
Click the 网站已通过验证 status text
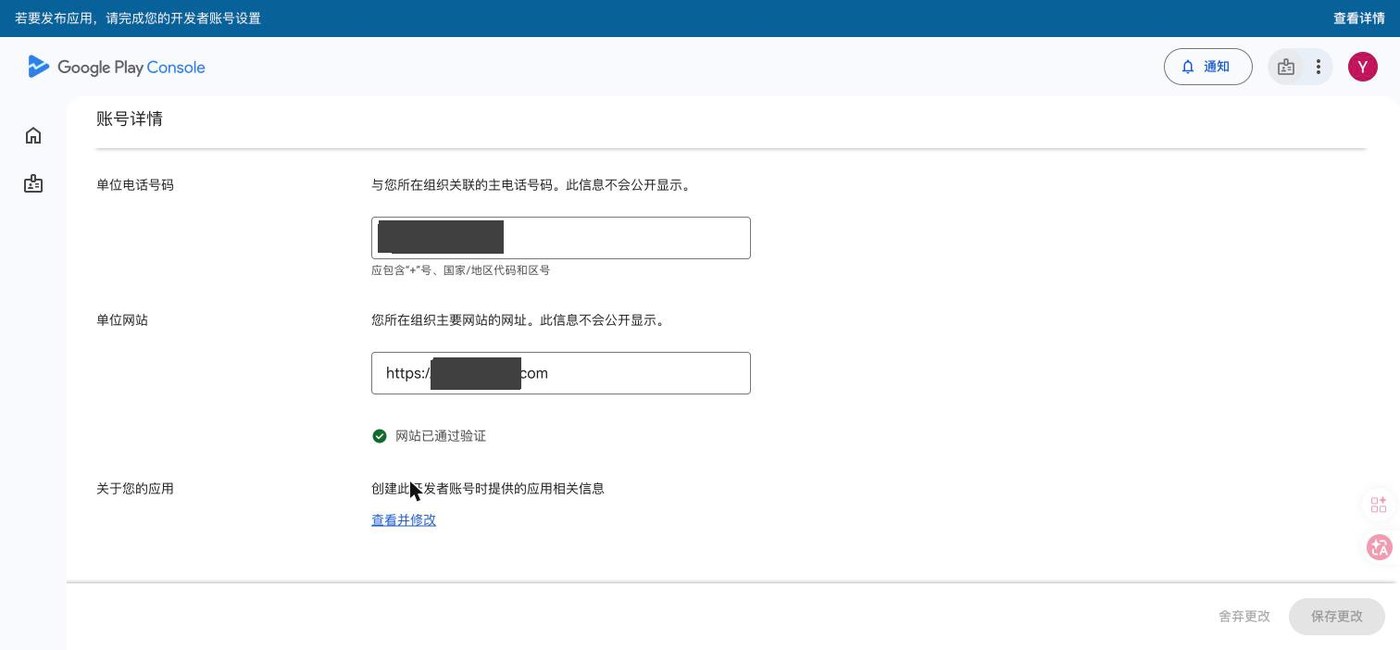point(441,436)
